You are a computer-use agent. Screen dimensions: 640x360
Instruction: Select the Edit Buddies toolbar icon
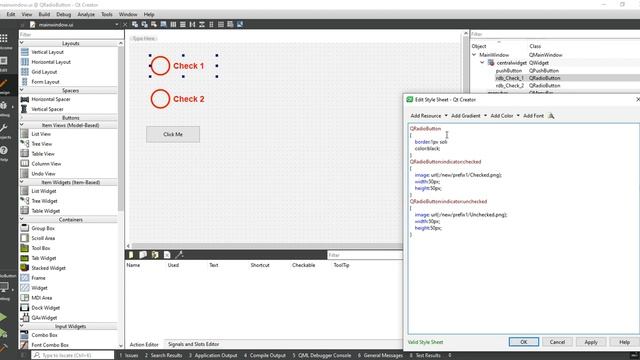pos(154,24)
